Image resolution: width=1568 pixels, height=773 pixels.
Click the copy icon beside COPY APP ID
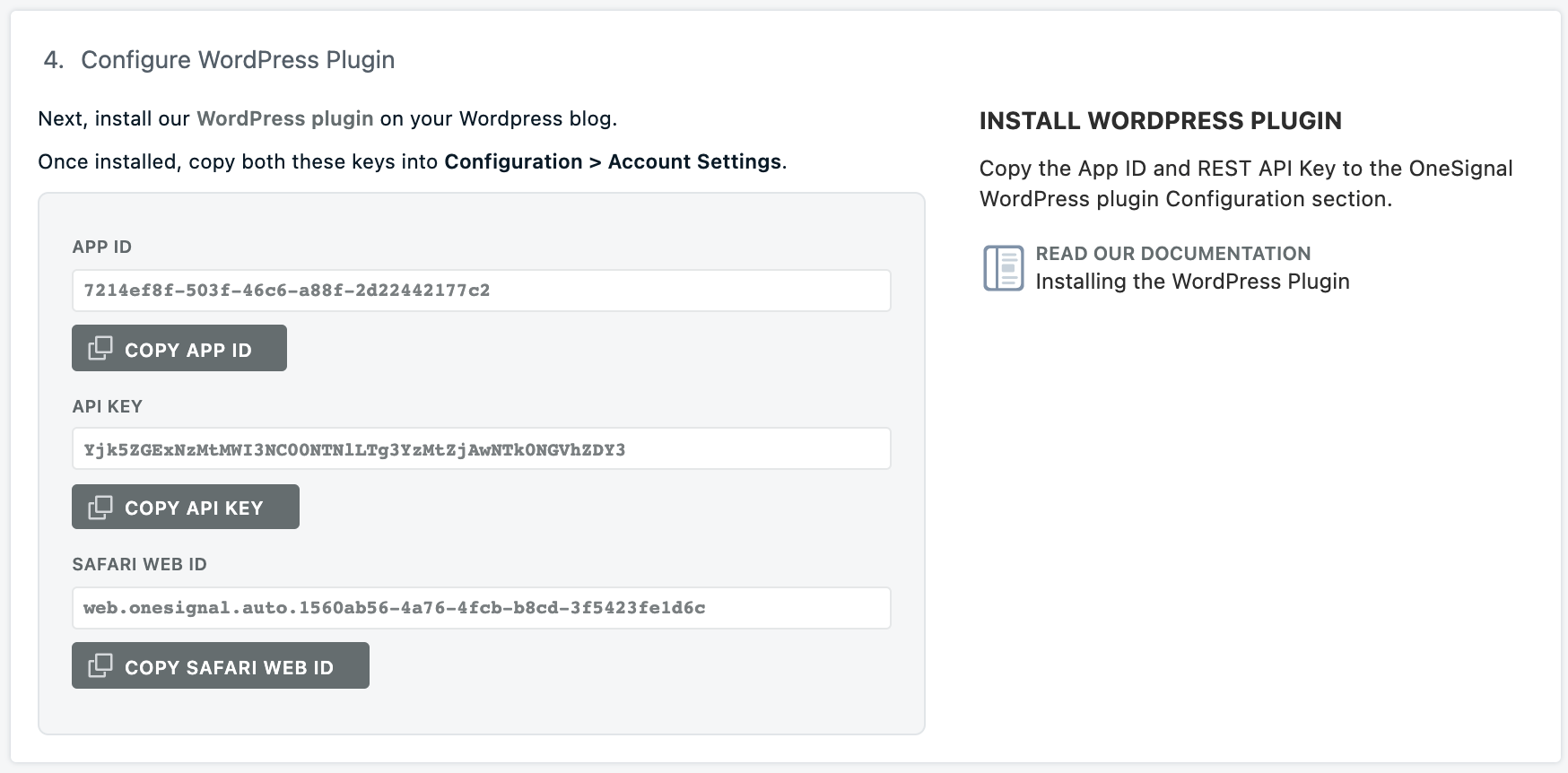[x=100, y=348]
